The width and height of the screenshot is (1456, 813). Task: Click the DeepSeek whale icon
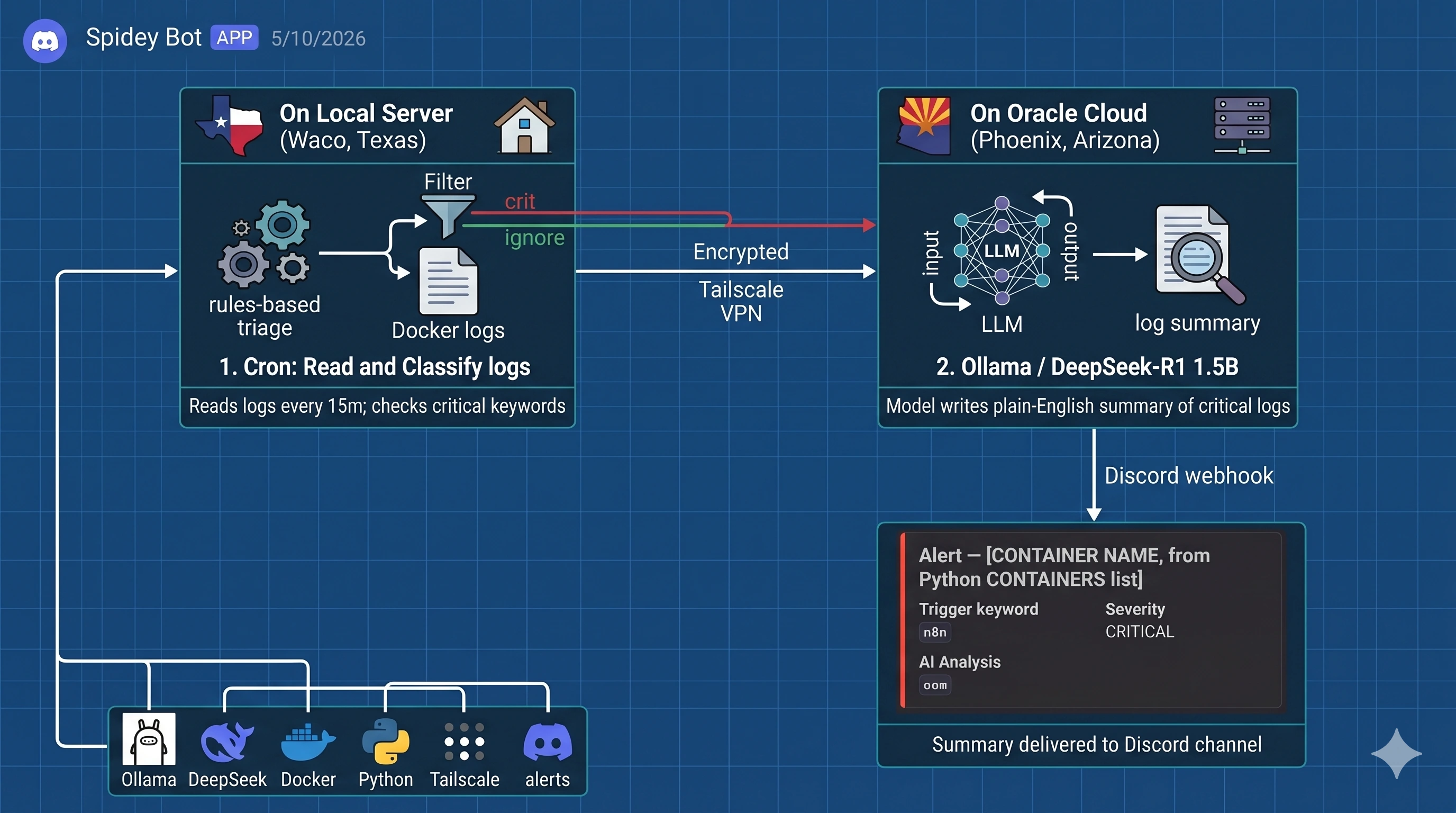(x=227, y=742)
